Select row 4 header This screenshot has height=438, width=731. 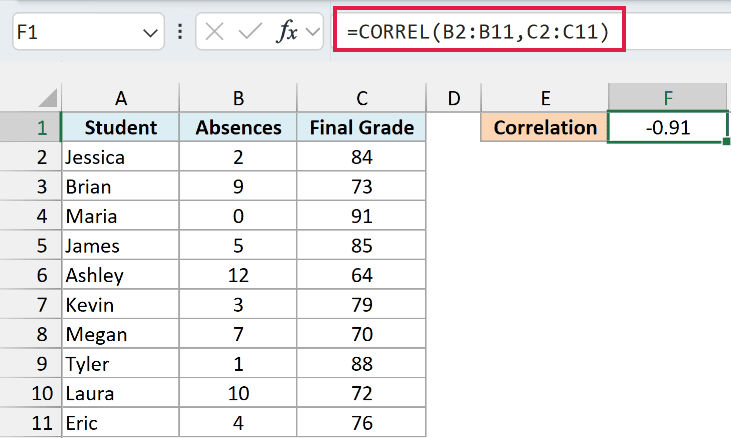click(31, 216)
